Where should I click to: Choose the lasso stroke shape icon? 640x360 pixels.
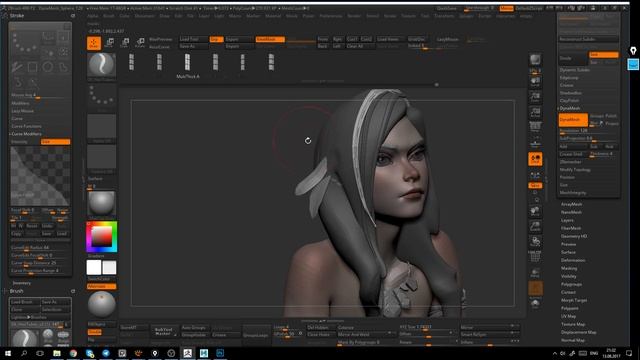tap(63, 67)
